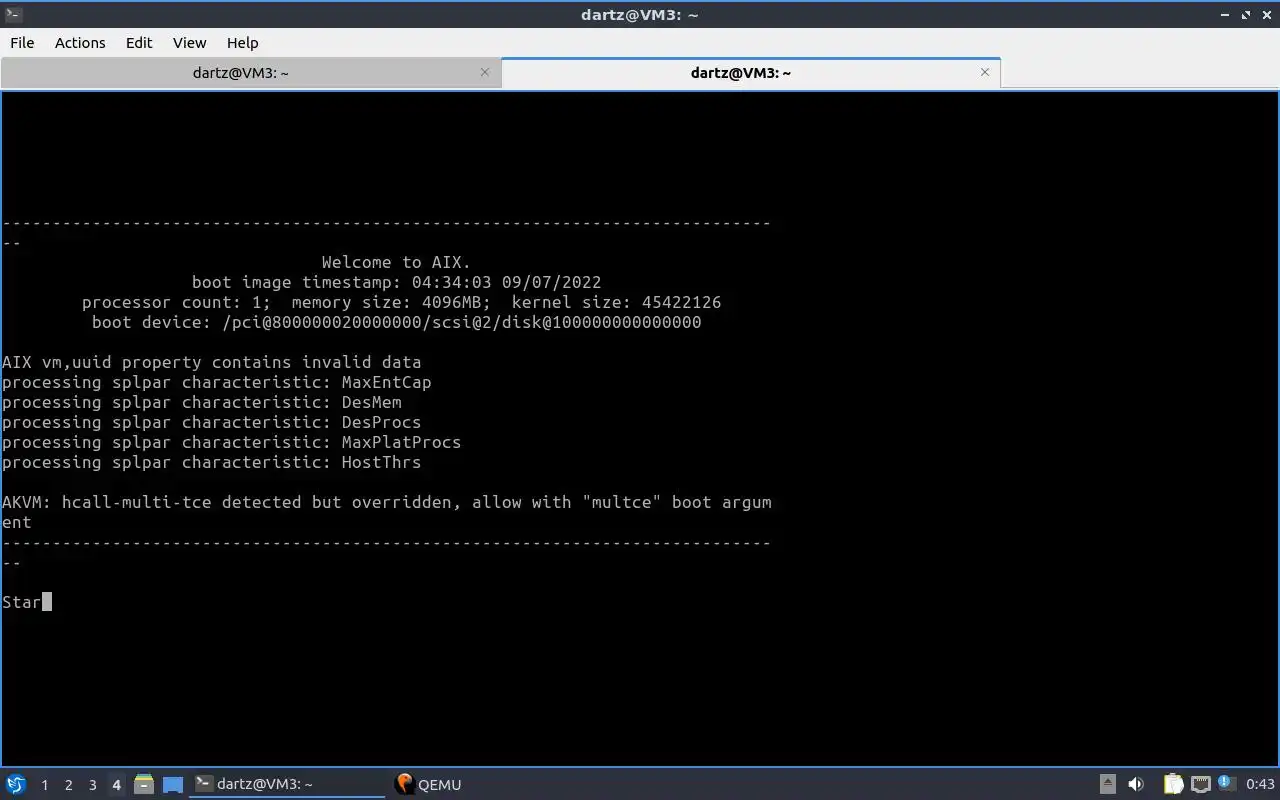Click the boot image timestamp line
1280x800 pixels.
point(396,283)
